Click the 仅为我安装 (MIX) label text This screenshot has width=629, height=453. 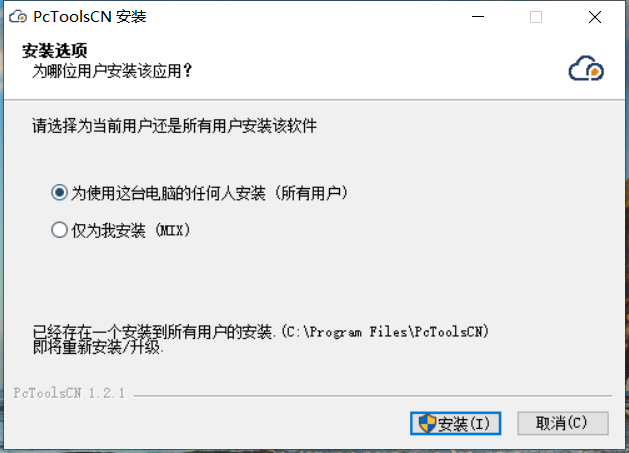[x=130, y=230]
